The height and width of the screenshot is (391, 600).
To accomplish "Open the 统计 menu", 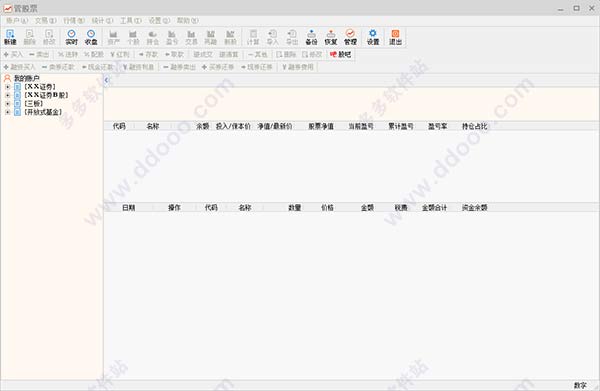I will coord(102,21).
